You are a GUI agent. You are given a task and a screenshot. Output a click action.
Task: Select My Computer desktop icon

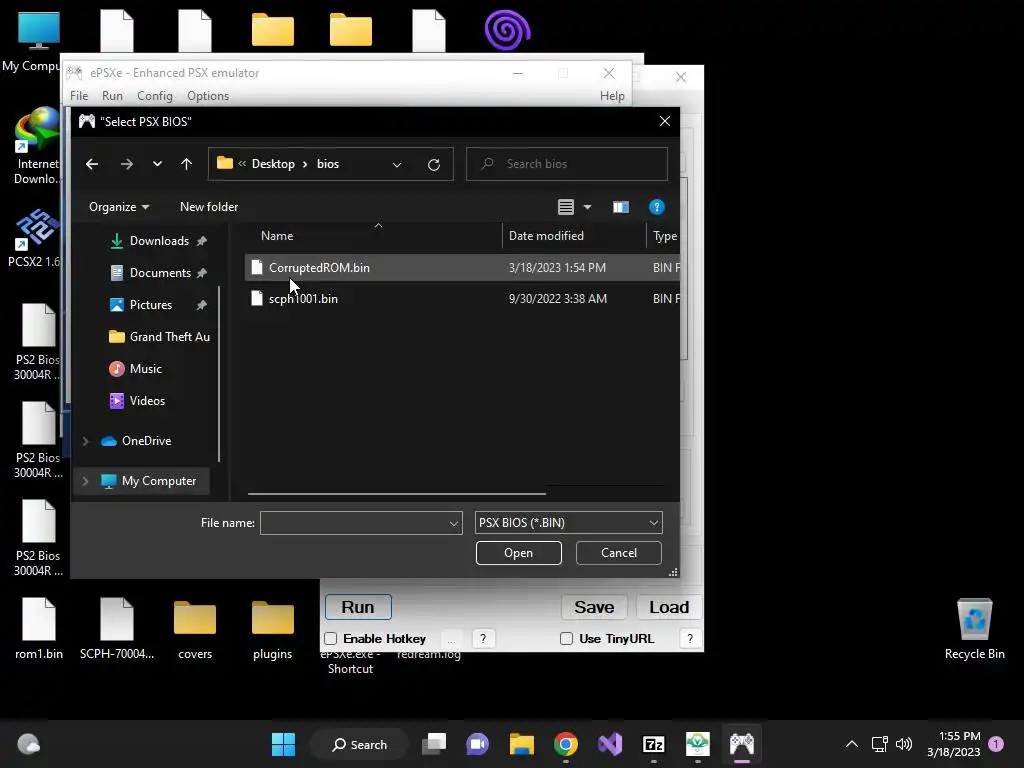click(x=38, y=40)
